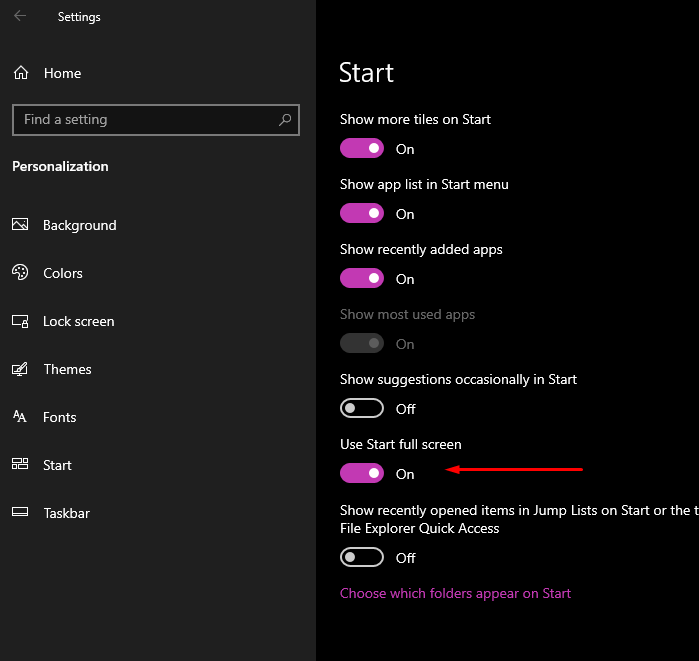Click the Themes brush icon

coord(20,369)
